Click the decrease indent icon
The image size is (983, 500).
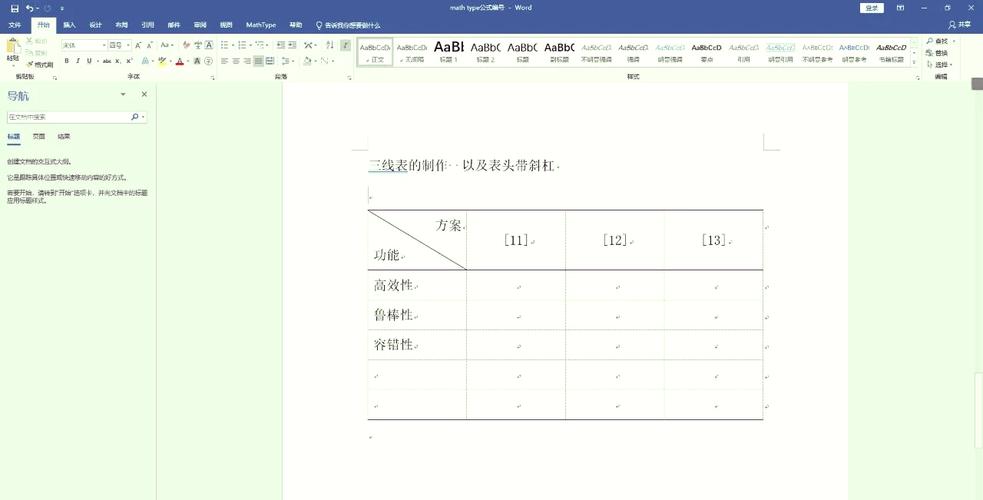click(x=281, y=45)
